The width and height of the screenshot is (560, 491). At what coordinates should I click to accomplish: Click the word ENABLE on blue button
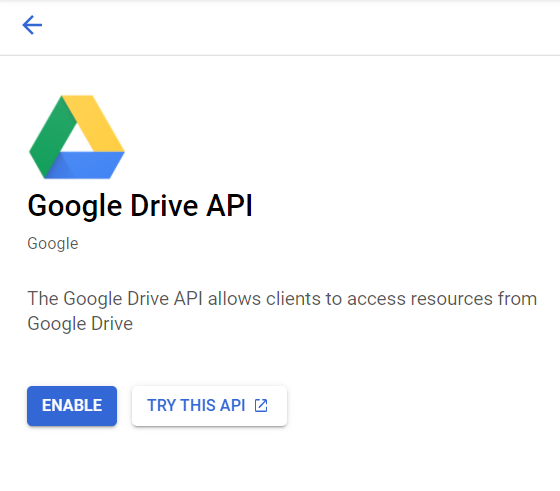click(x=72, y=406)
